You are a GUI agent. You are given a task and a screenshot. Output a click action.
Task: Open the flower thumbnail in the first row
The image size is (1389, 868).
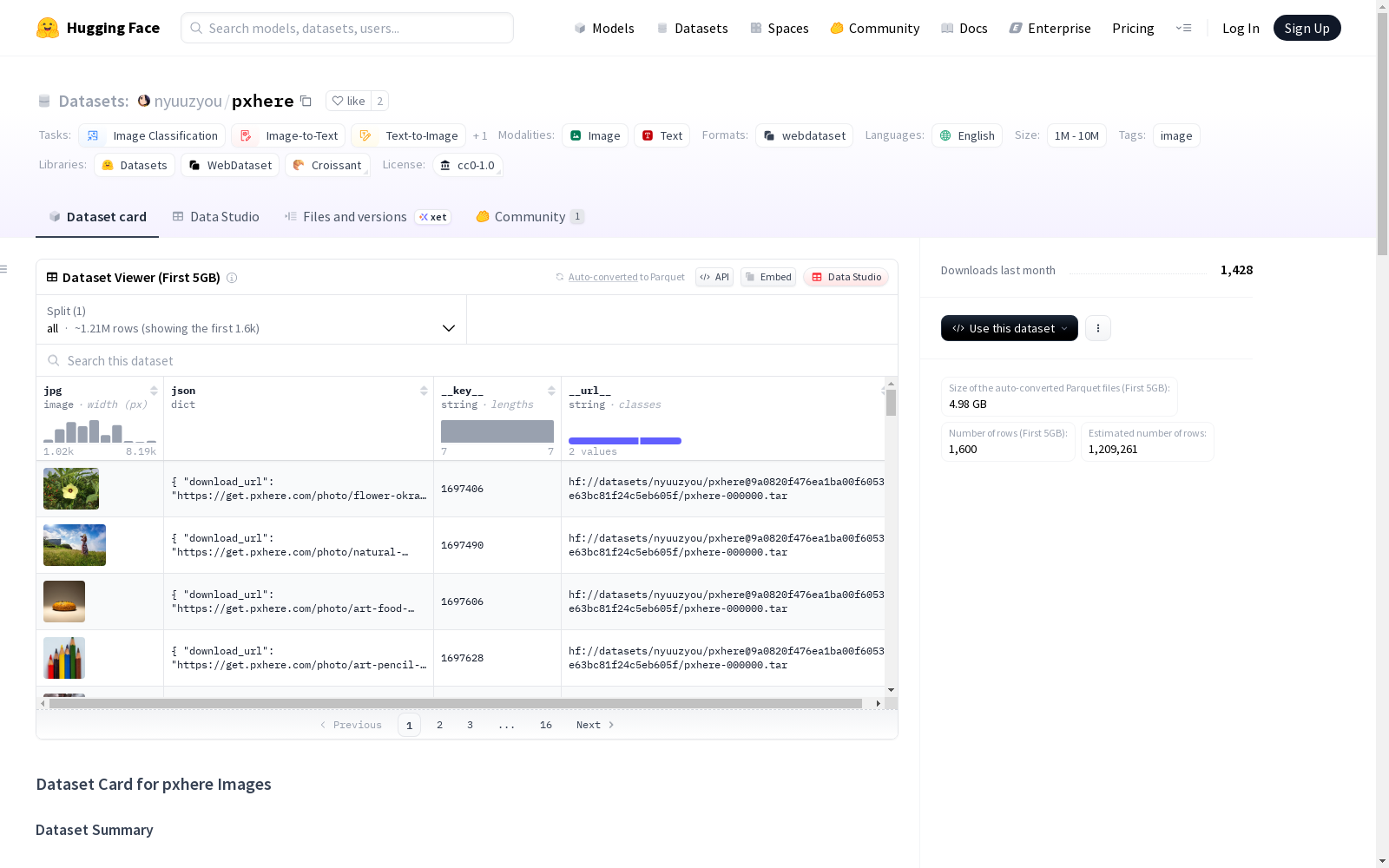pos(71,489)
